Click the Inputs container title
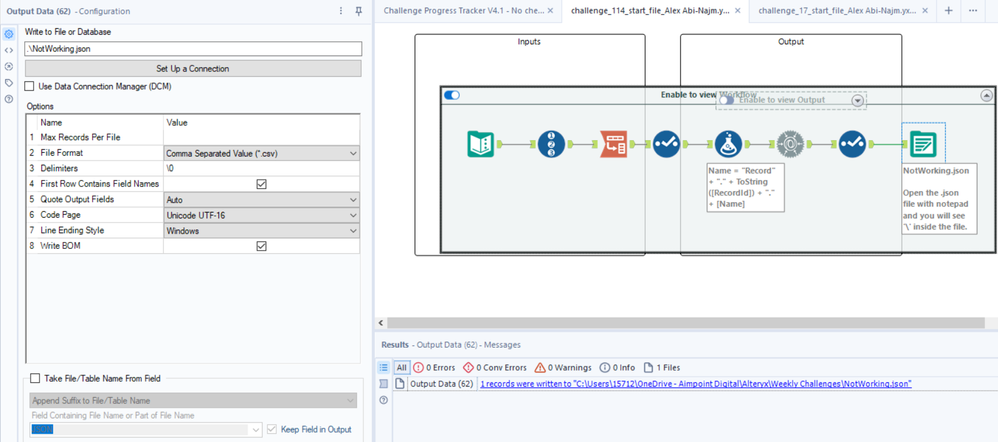Viewport: 998px width, 442px height. (x=530, y=42)
